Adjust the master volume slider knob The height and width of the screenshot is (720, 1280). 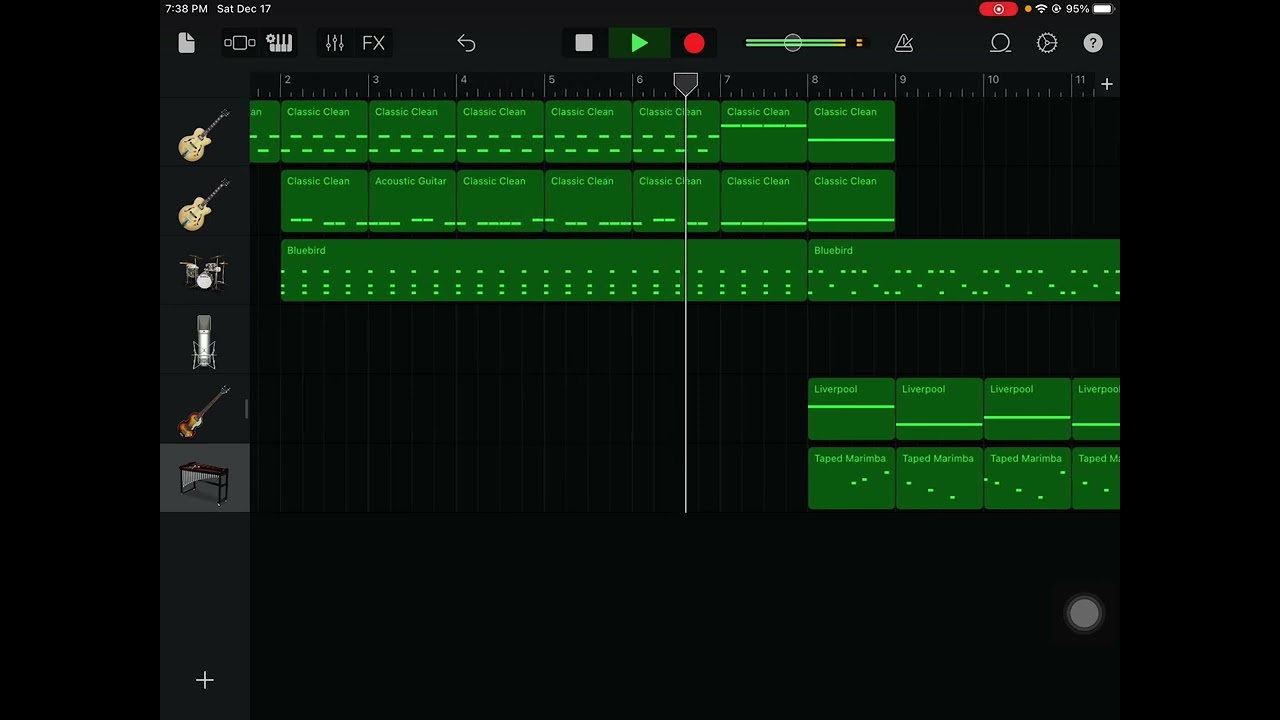click(792, 43)
